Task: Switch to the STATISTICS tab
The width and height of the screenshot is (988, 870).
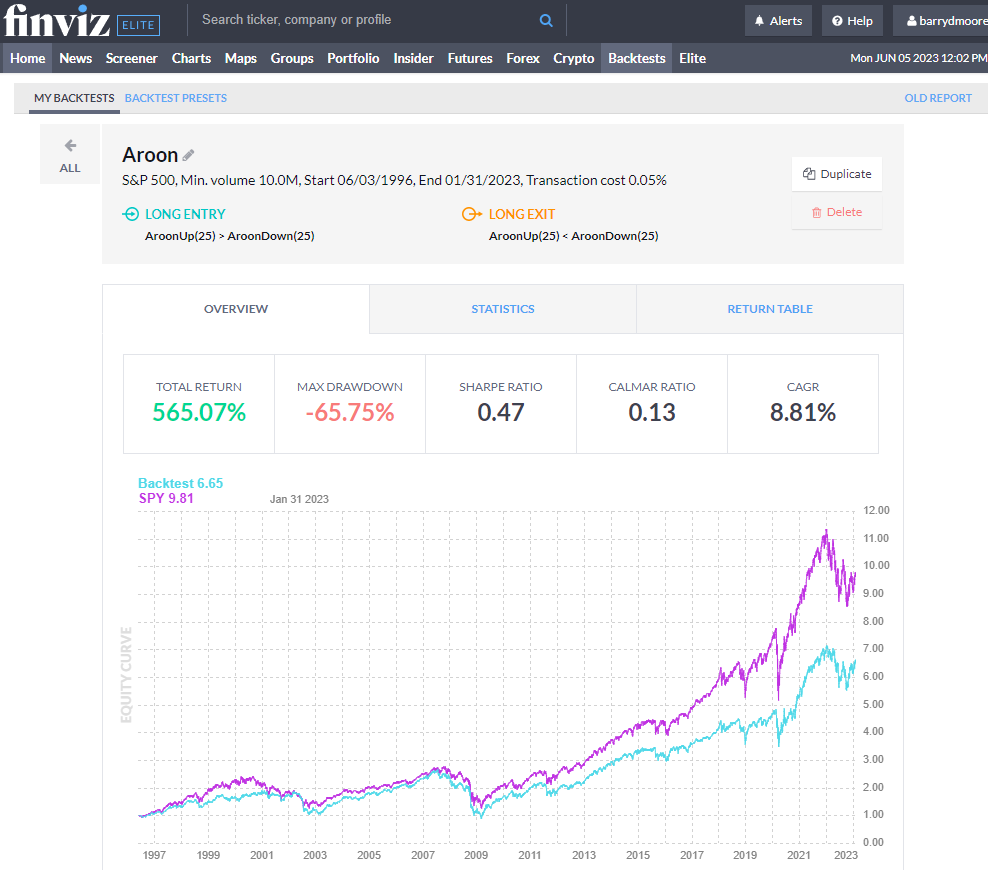Action: pos(502,309)
